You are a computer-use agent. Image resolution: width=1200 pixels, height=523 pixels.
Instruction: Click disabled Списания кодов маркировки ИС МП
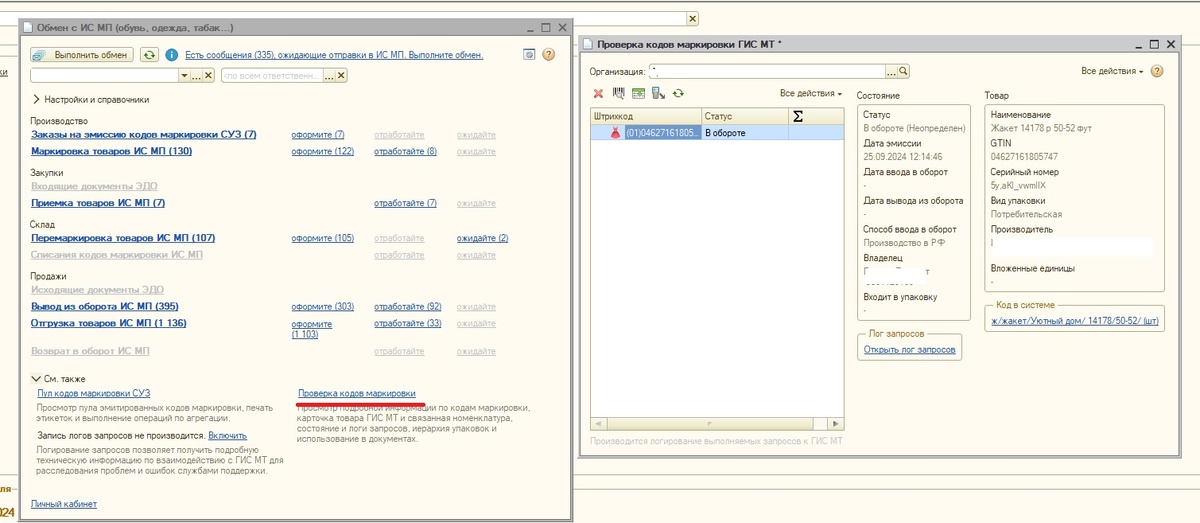(116, 255)
